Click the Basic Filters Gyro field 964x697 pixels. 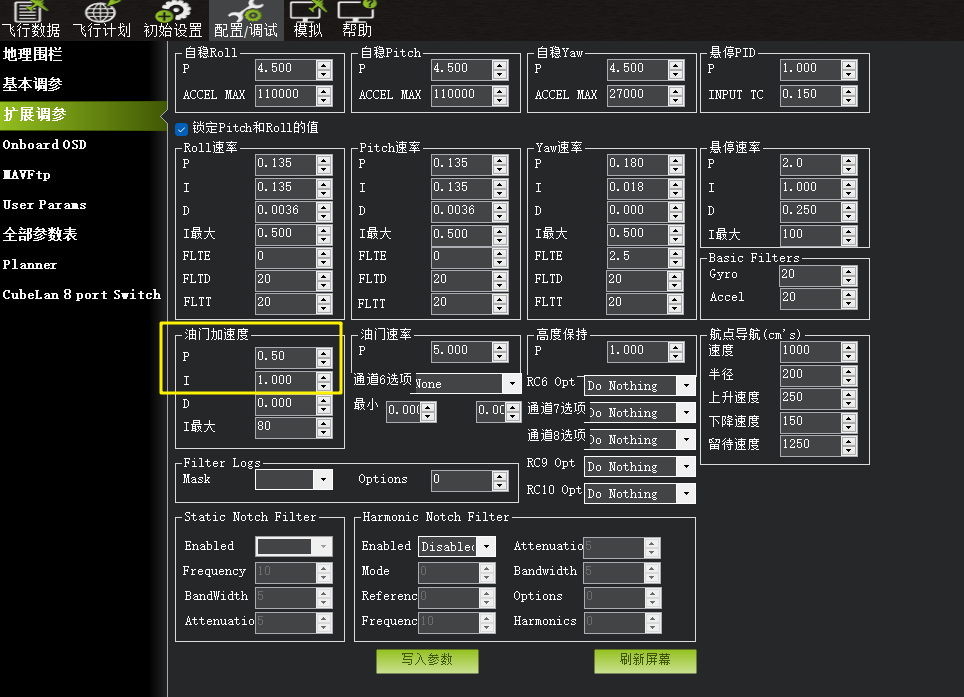[808, 274]
